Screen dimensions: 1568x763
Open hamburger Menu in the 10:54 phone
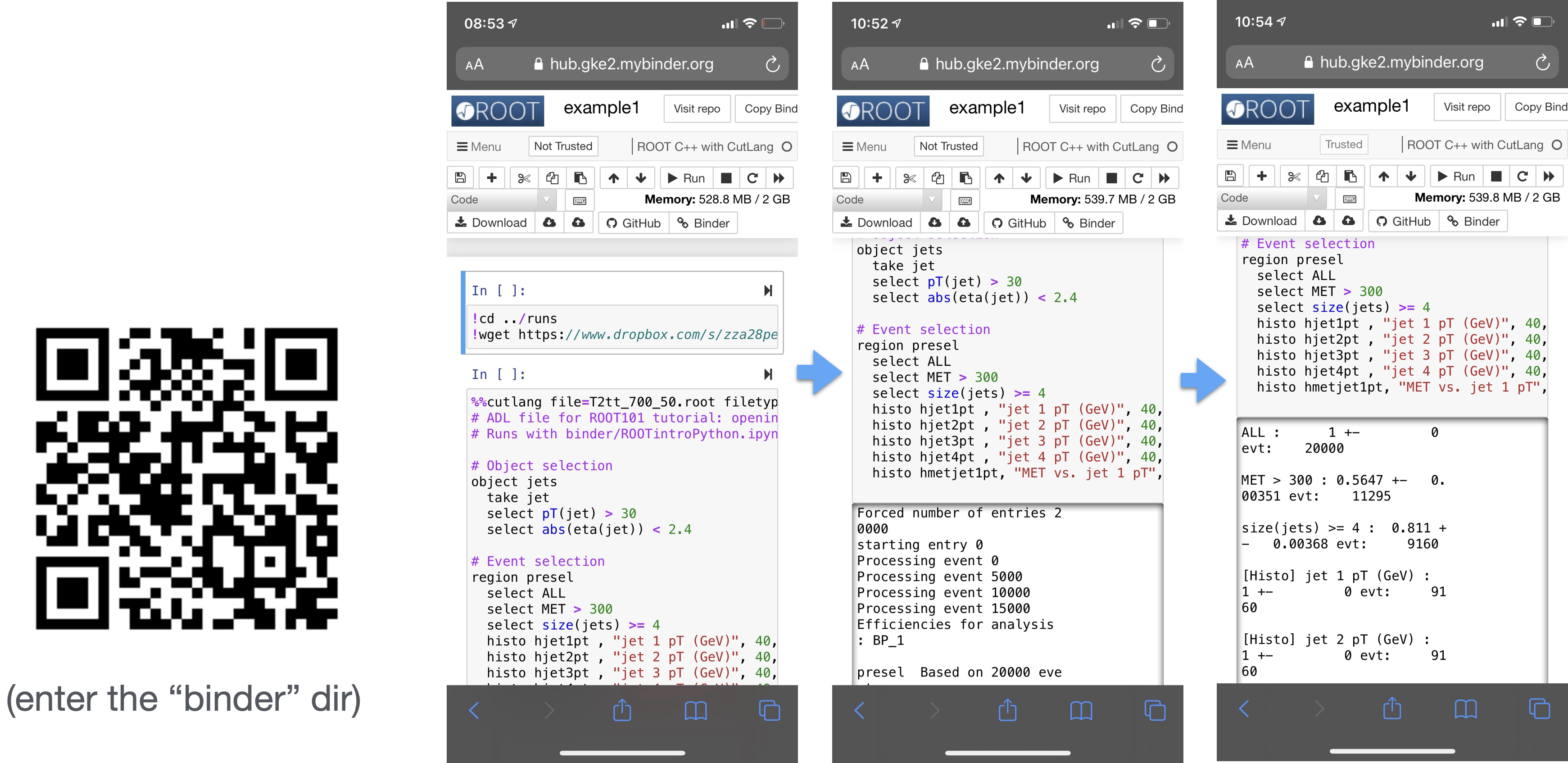(1248, 145)
